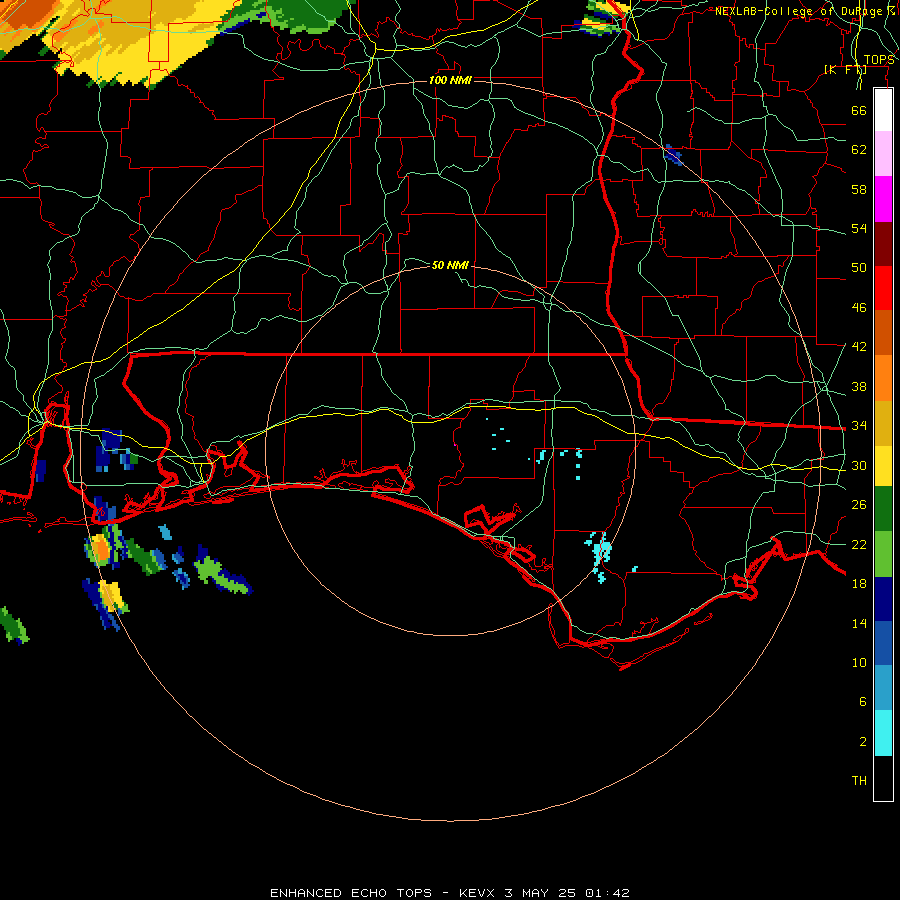The width and height of the screenshot is (900, 900).
Task: Click the '54' legend value label
Action: 859,228
